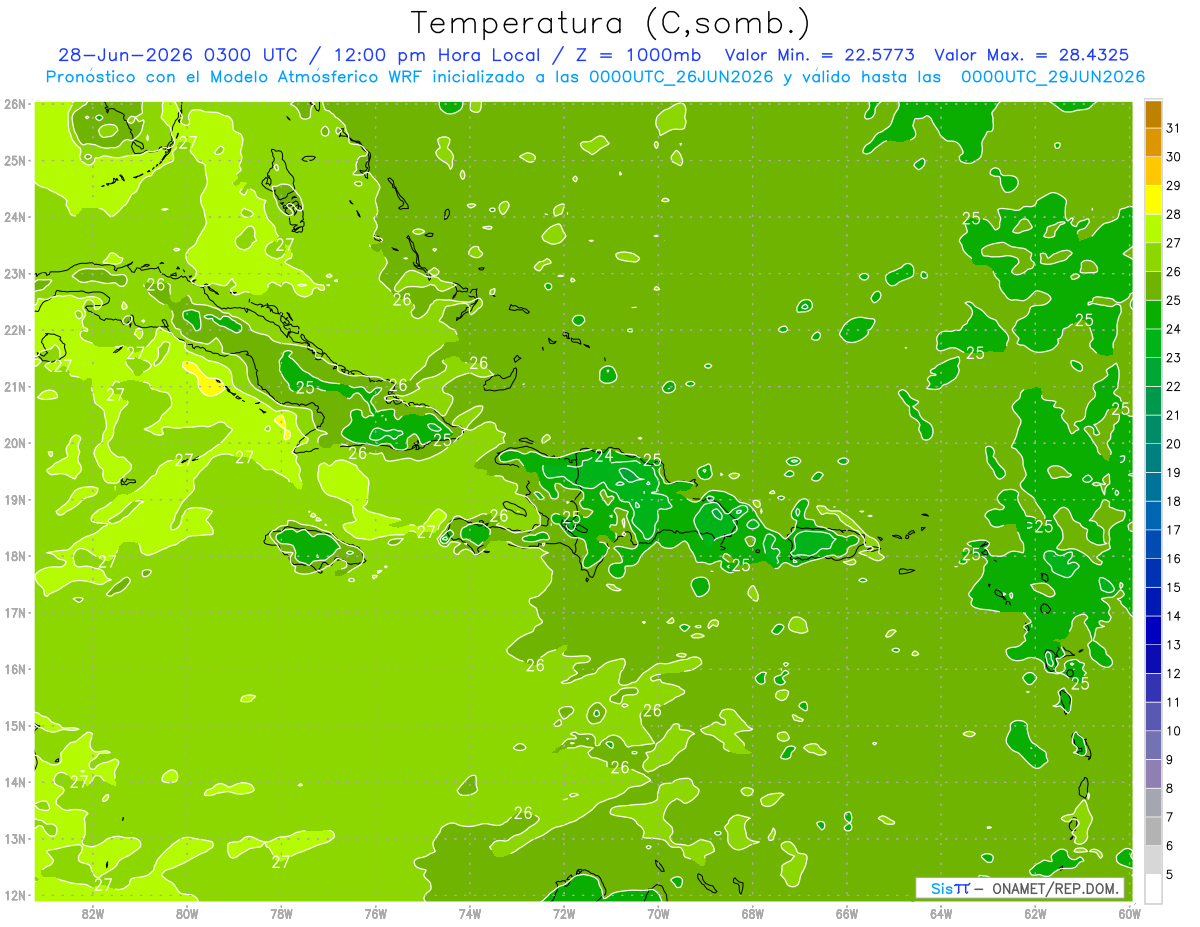Viewport: 1200px width, 927px height.
Task: Click the "60W" longitude axis label
Action: coord(1130,913)
